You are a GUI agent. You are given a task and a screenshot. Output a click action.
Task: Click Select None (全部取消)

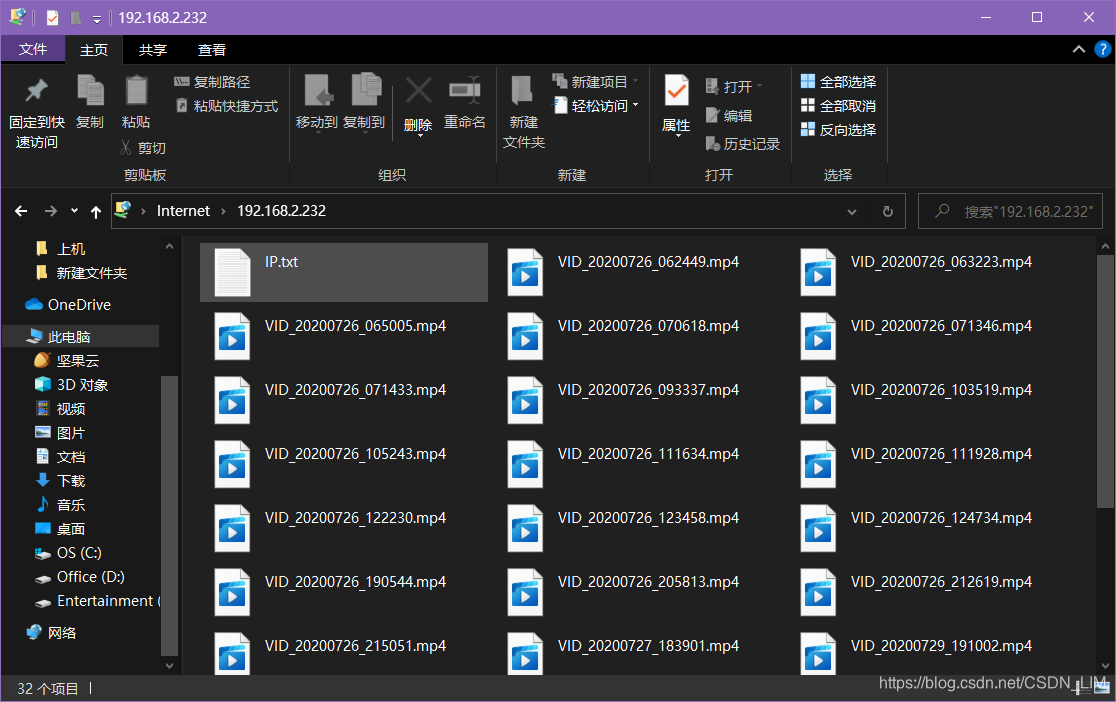(x=838, y=106)
